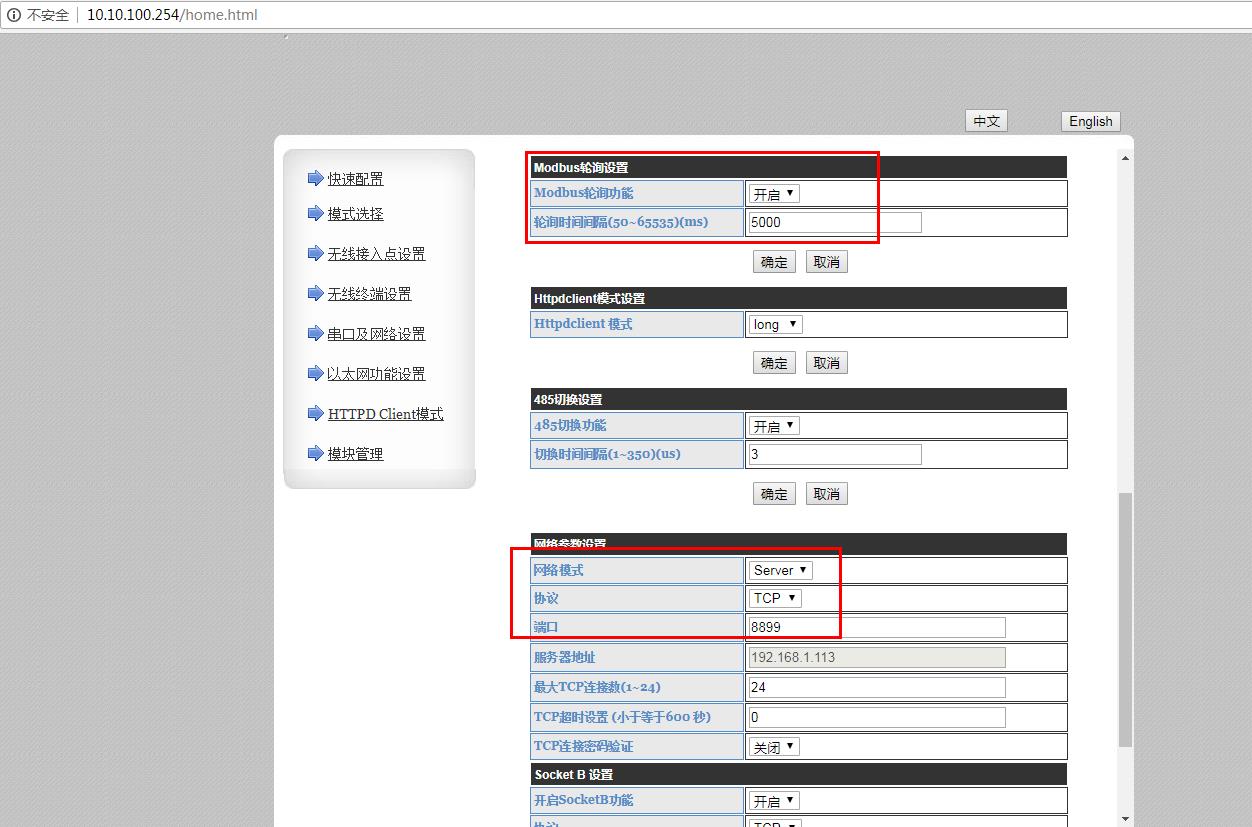
Task: Toggle the 开启SocketB功能 selector
Action: coord(774,801)
